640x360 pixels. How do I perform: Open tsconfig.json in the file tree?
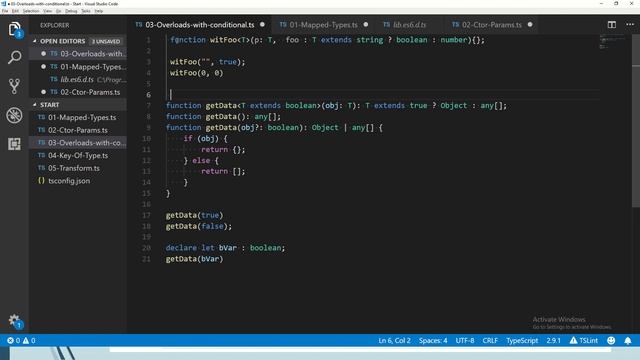78,180
